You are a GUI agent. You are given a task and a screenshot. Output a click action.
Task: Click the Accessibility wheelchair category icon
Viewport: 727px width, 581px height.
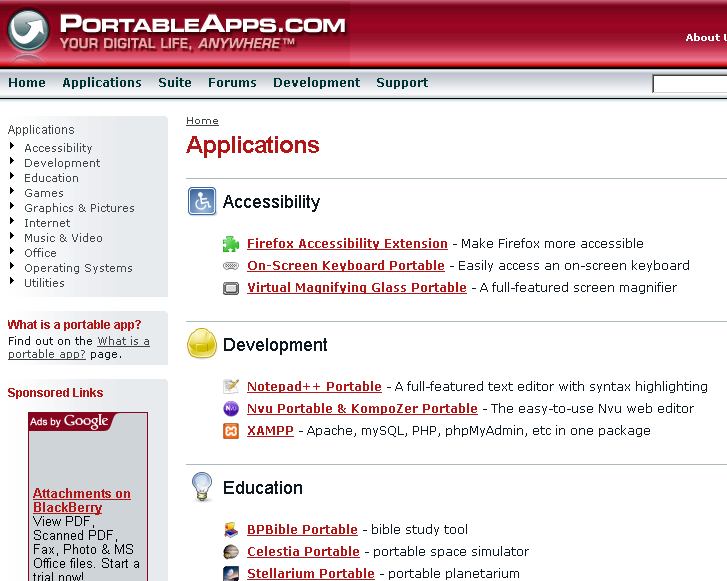tap(202, 201)
